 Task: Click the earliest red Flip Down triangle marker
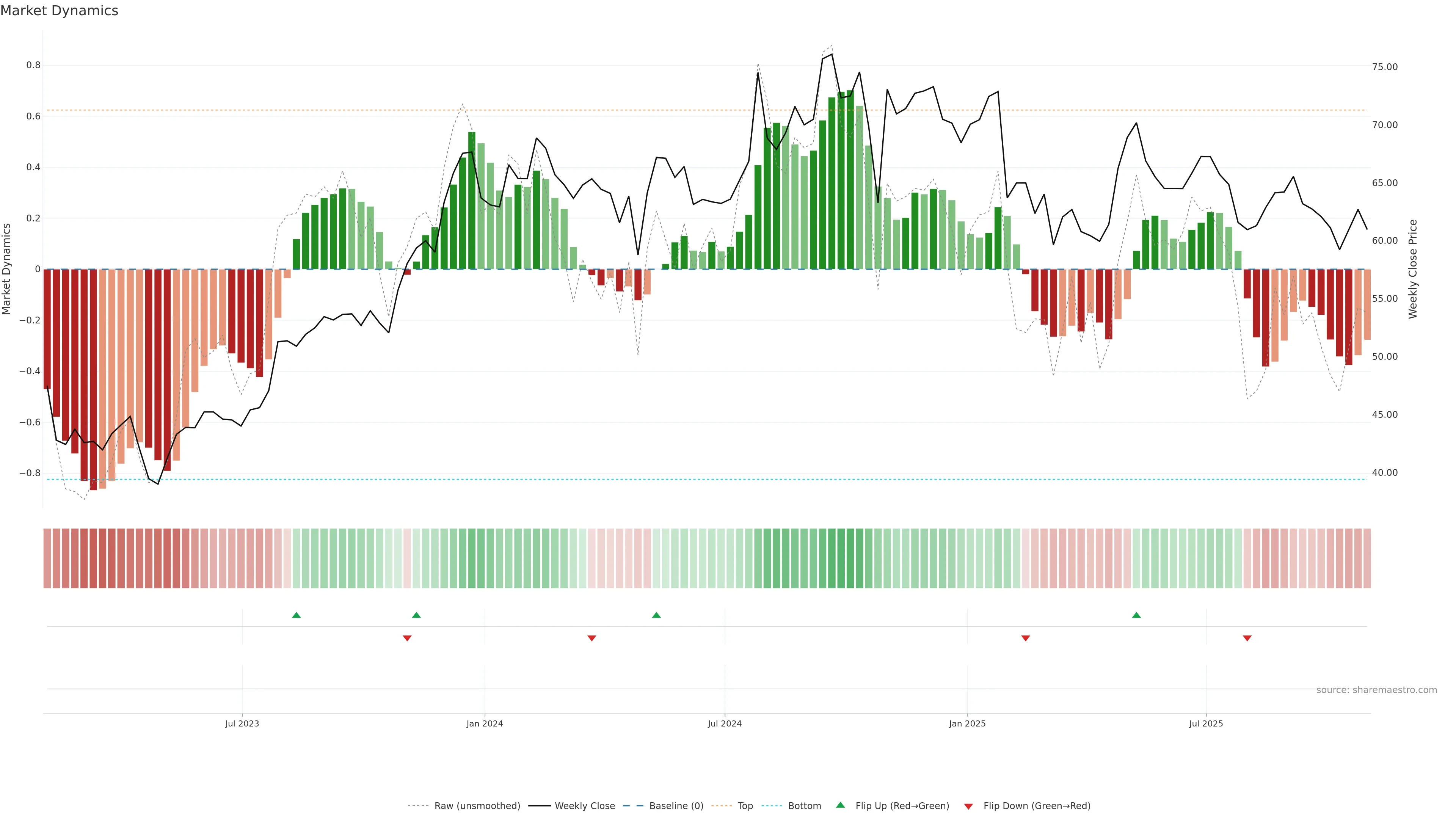point(407,638)
